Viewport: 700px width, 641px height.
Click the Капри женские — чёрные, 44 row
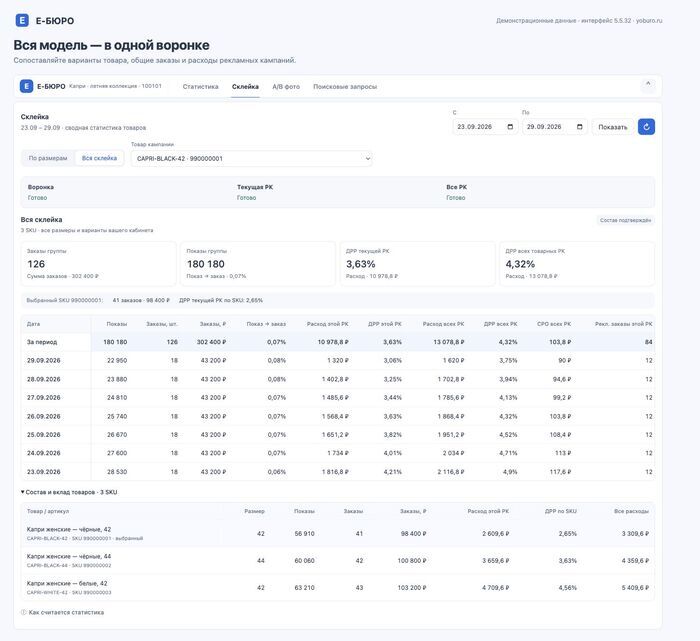tap(338, 561)
